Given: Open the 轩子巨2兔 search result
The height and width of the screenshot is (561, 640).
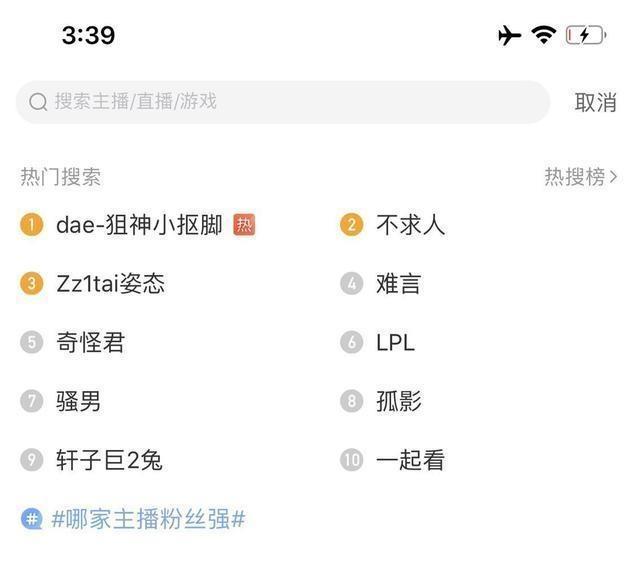Looking at the screenshot, I should (109, 460).
